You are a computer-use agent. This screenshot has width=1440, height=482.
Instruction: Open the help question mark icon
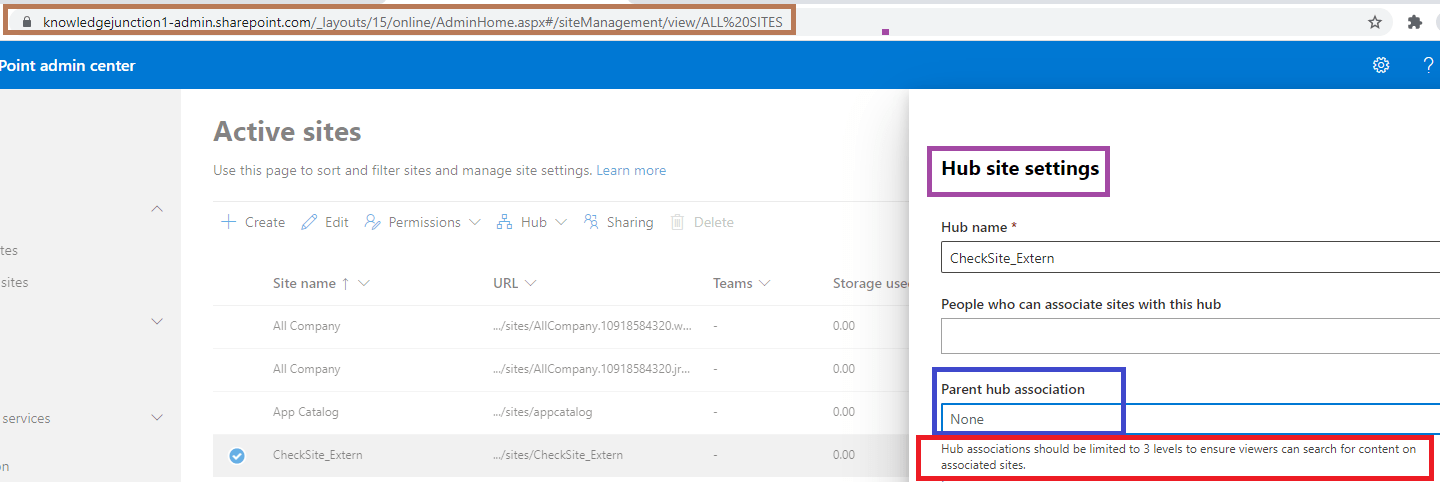click(1428, 65)
